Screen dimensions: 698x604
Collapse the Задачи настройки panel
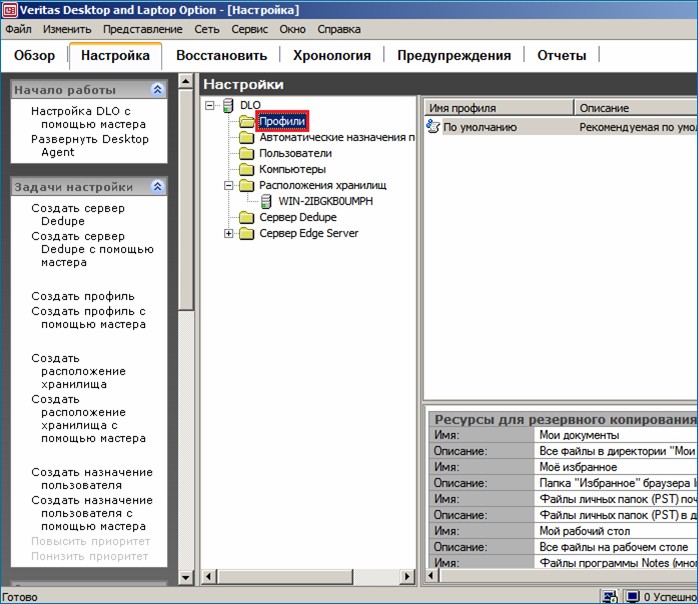point(157,187)
